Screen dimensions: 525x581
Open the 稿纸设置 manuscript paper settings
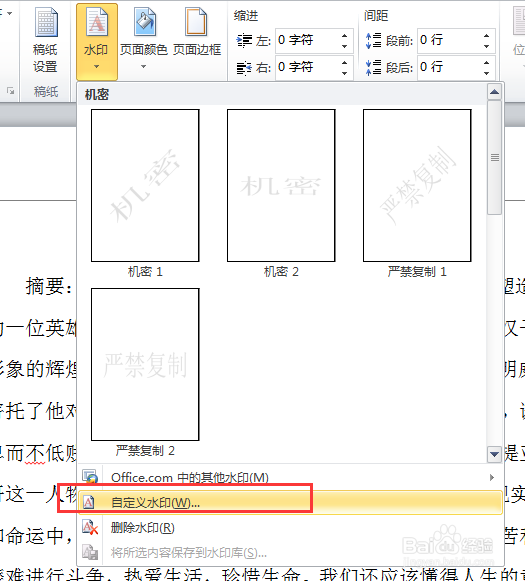pyautogui.click(x=45, y=41)
